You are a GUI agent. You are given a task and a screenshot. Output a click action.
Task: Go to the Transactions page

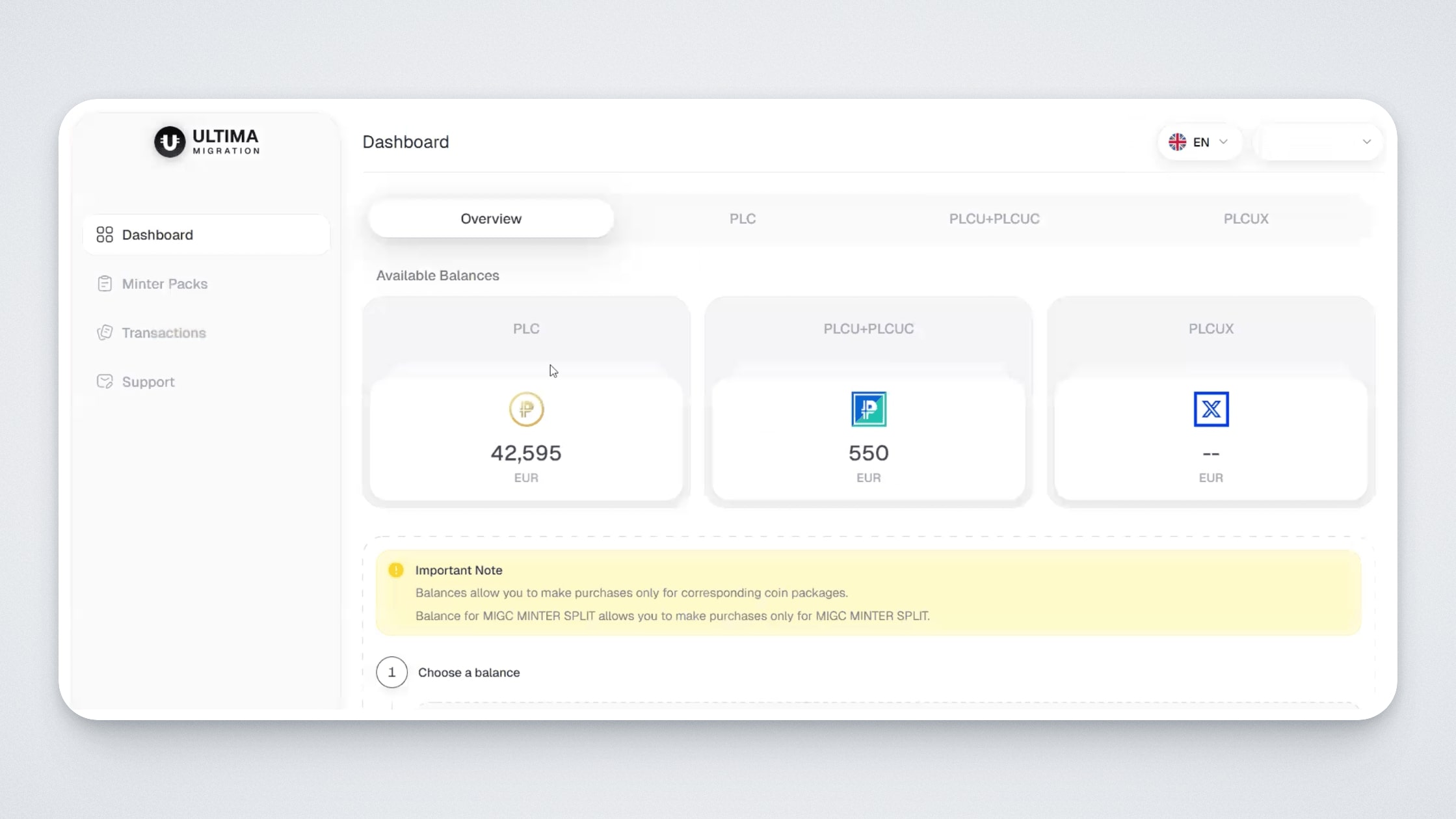coord(164,332)
